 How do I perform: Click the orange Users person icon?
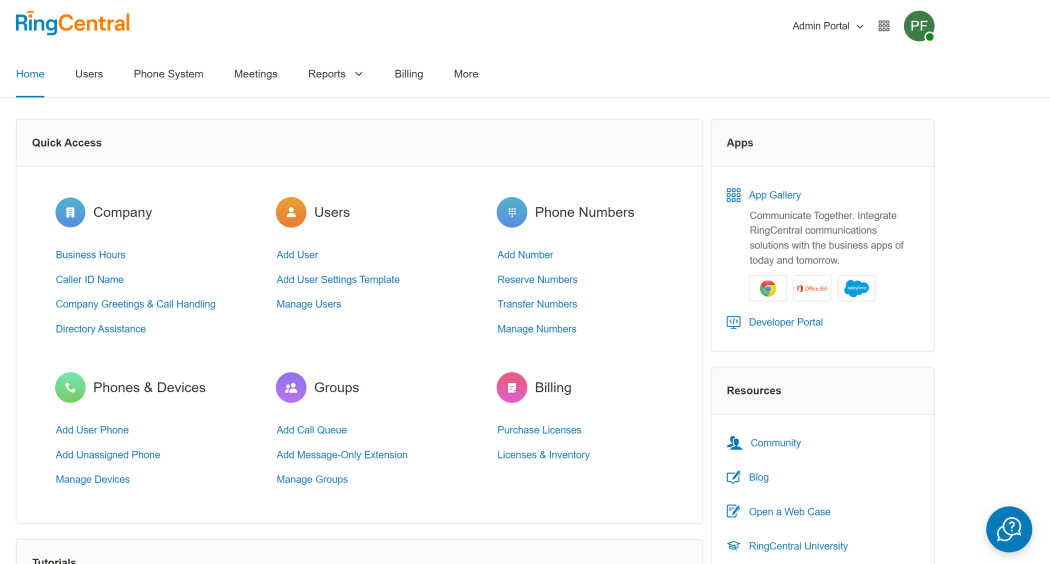click(x=291, y=212)
